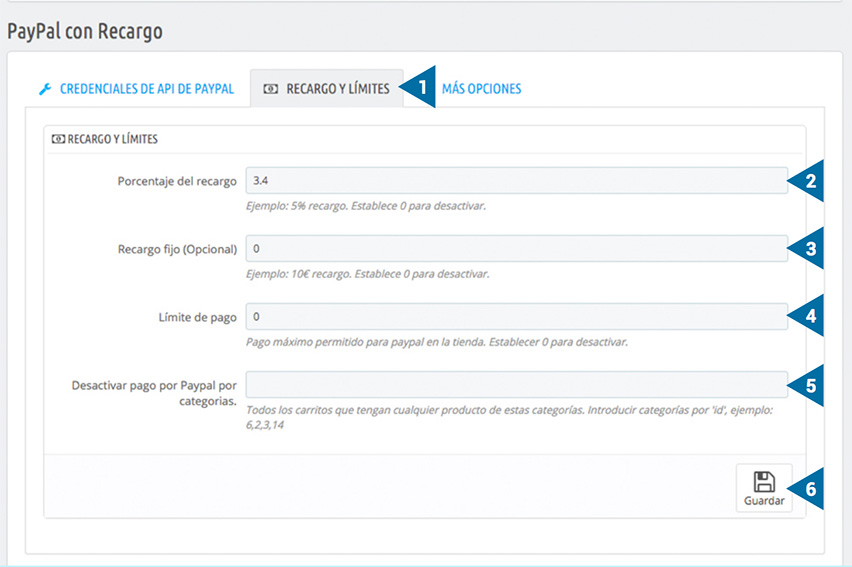The height and width of the screenshot is (567, 852).
Task: Click the money icon on Recargo tab
Action: click(271, 89)
